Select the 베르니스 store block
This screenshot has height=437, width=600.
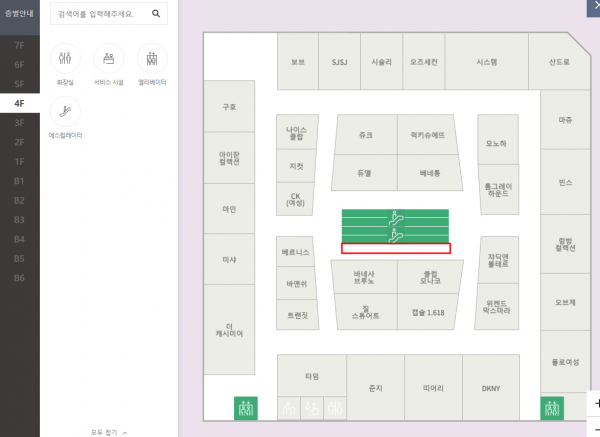(x=295, y=252)
